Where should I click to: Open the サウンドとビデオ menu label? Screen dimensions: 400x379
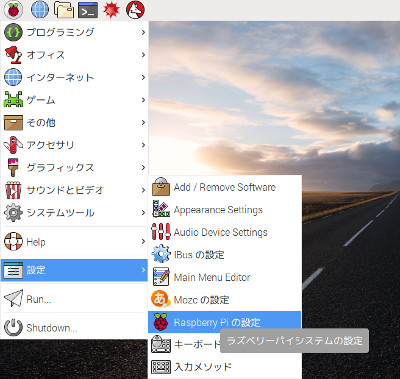pyautogui.click(x=65, y=190)
